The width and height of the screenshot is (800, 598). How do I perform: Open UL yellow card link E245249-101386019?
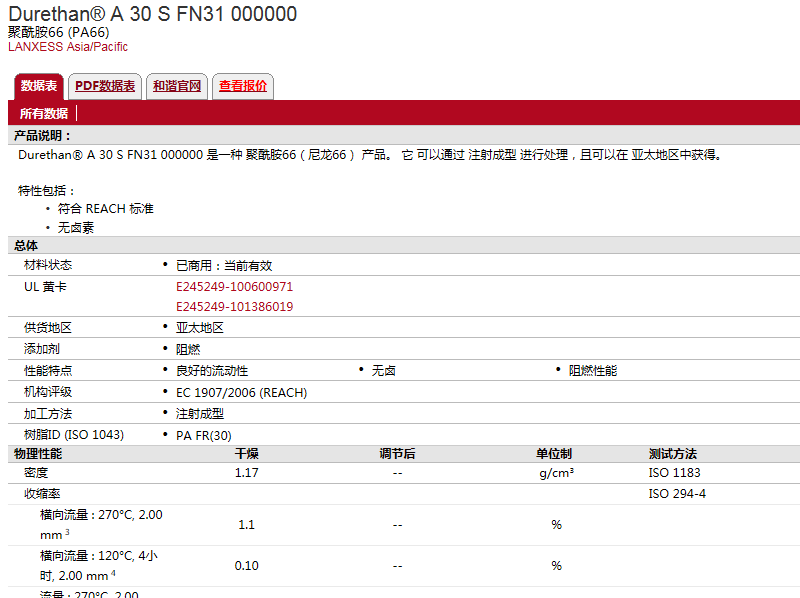click(235, 307)
